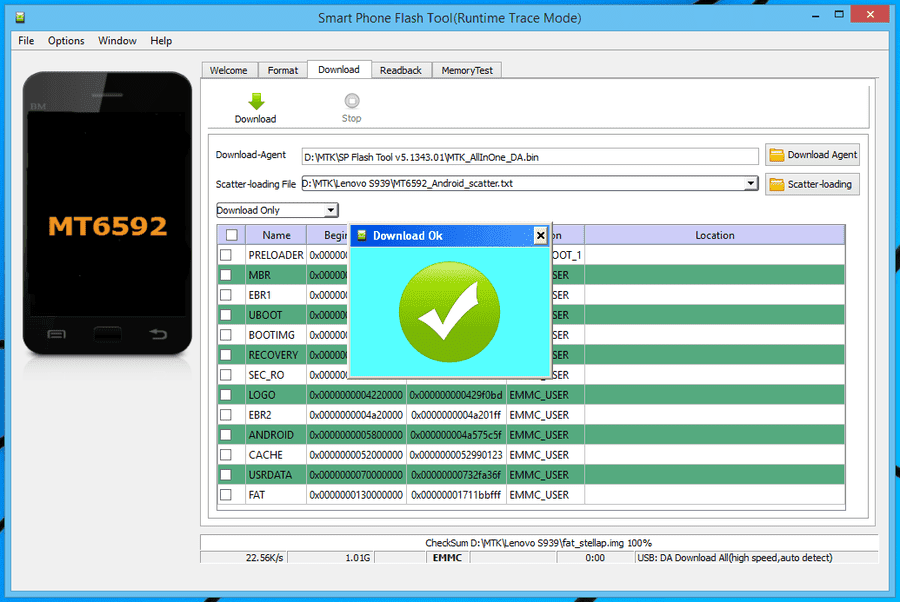
Task: Click the Location column header
Action: [x=715, y=235]
